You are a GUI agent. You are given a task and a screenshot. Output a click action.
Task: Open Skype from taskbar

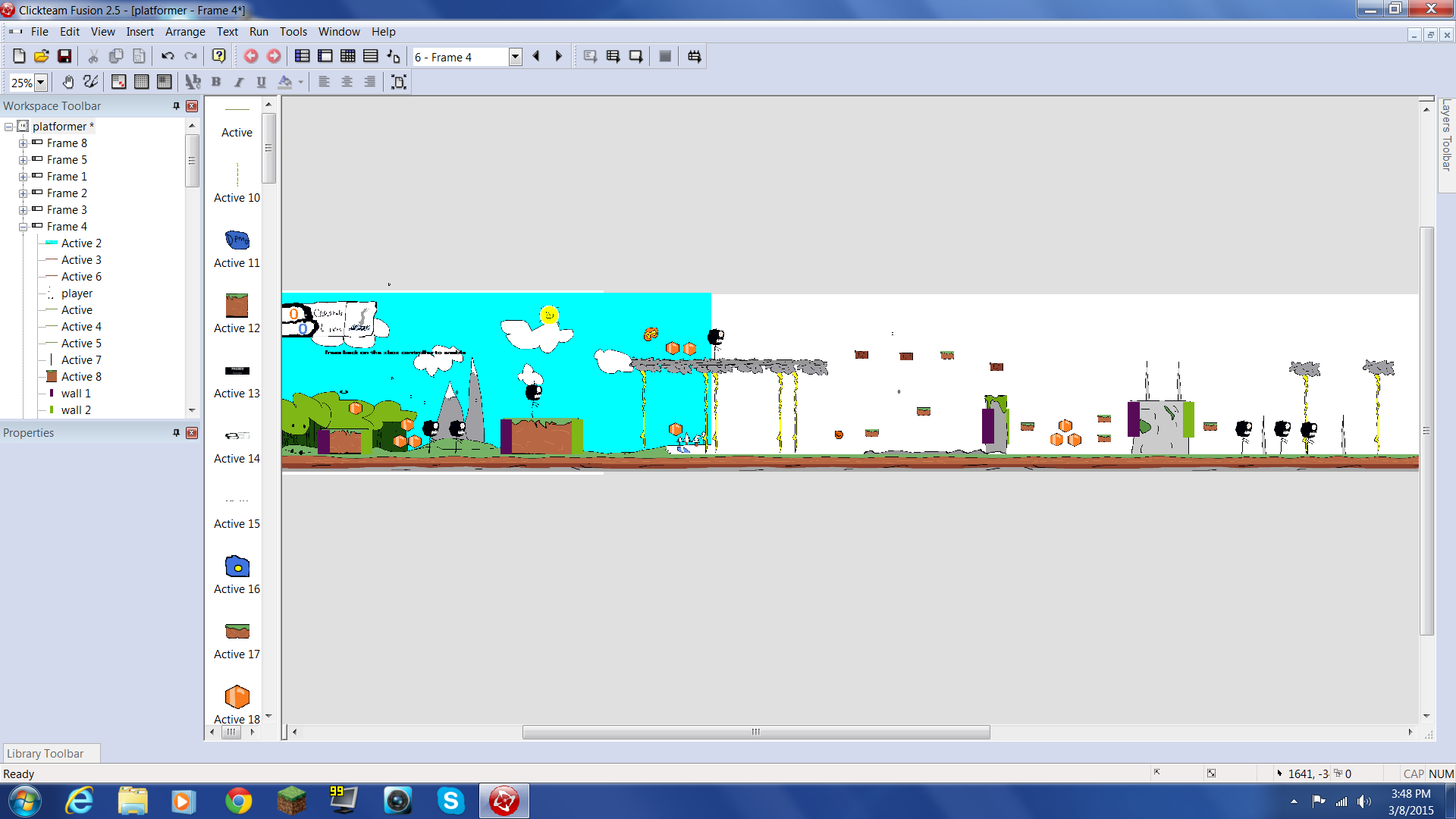(450, 801)
